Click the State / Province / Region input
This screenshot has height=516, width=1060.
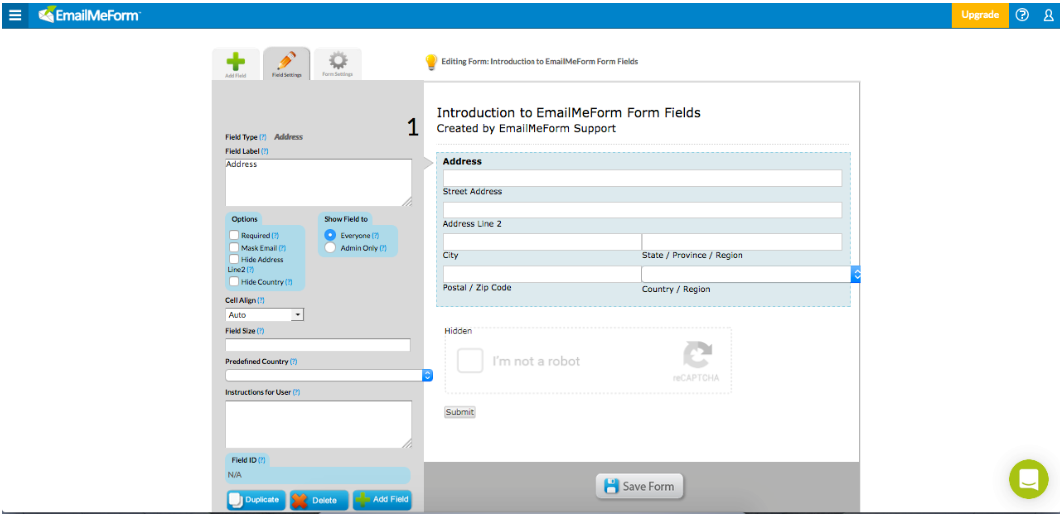coord(742,242)
